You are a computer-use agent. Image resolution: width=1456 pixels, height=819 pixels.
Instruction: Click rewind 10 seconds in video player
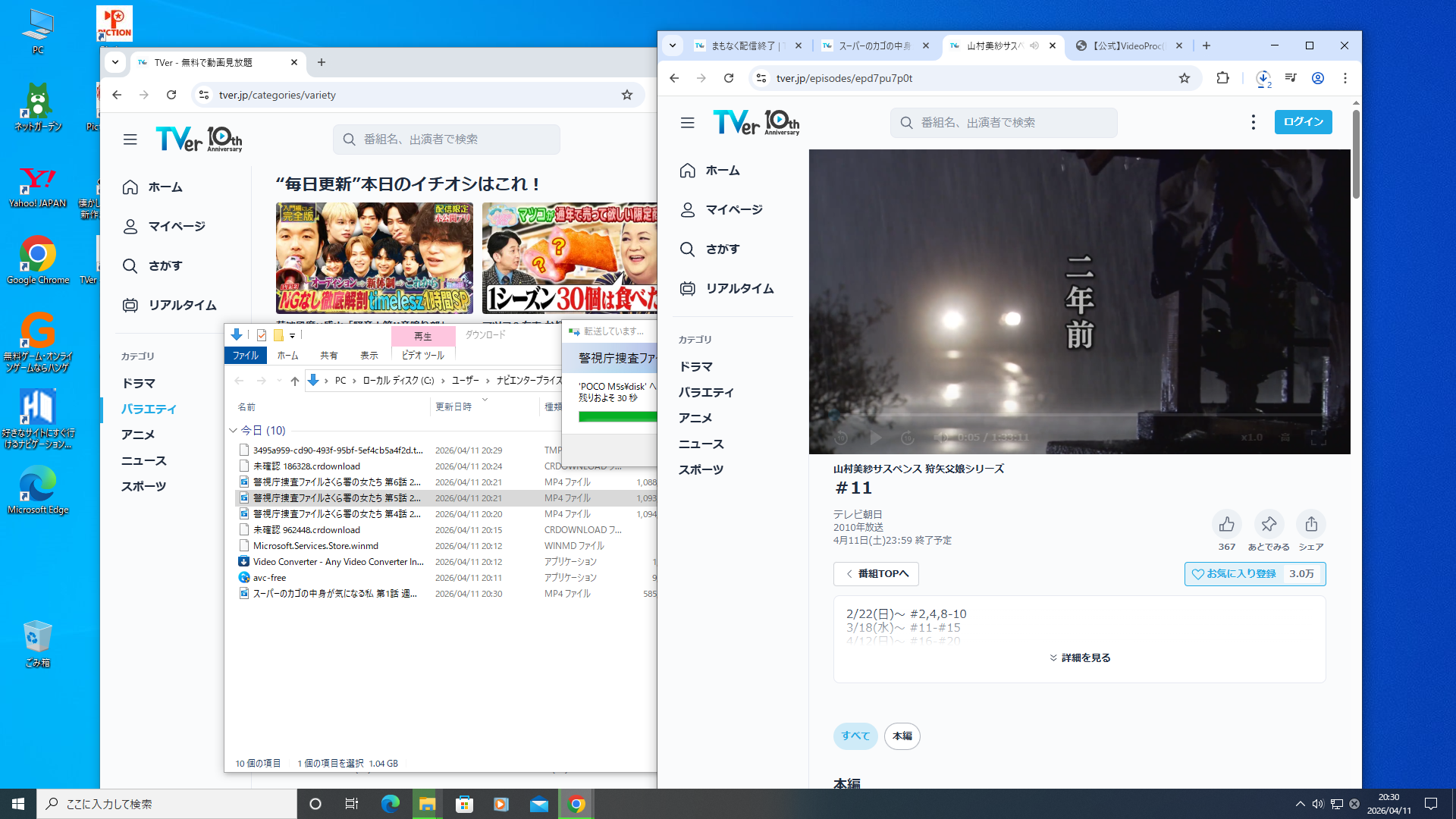point(841,438)
